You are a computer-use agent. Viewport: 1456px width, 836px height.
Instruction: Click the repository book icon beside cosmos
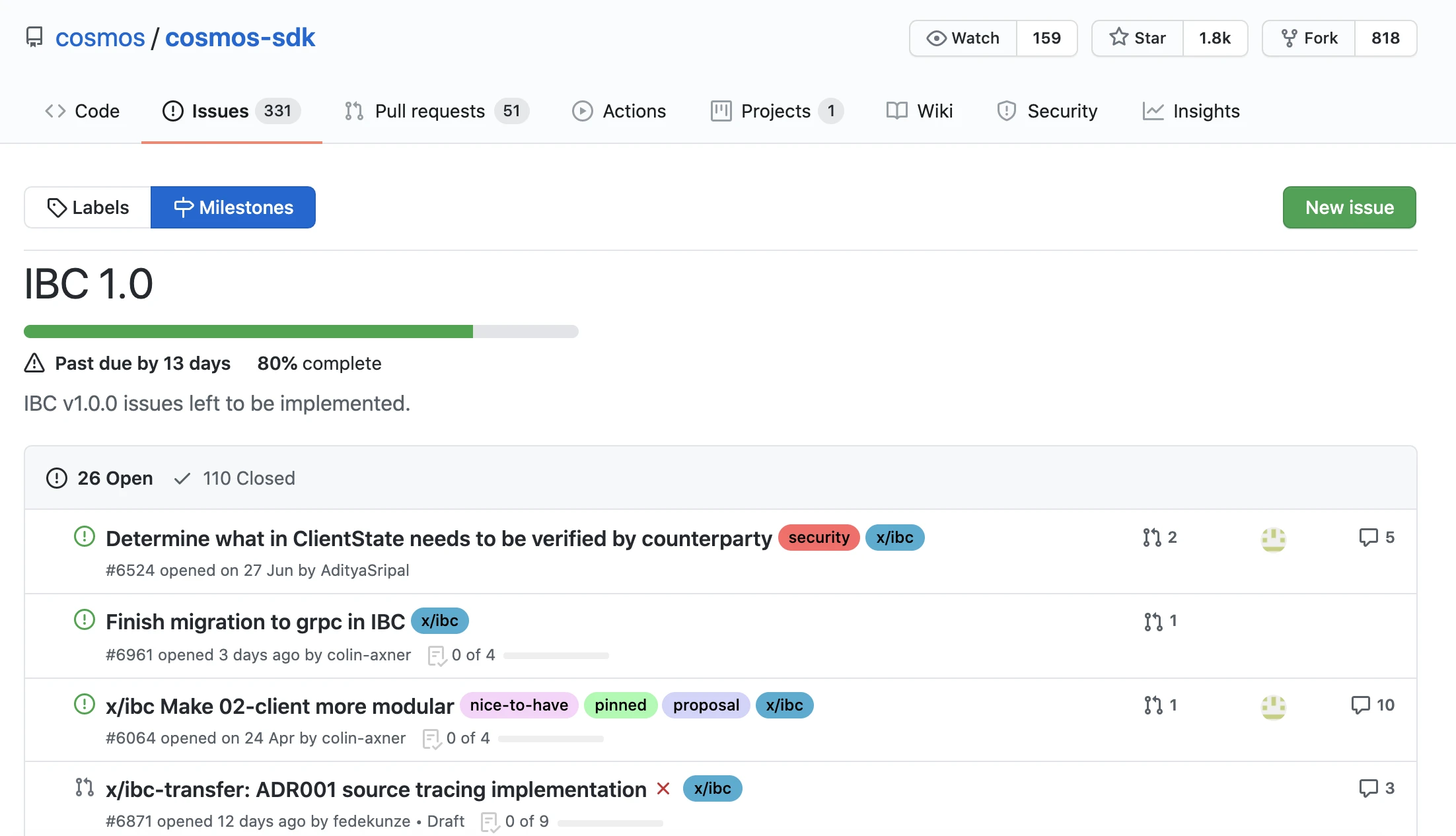click(34, 37)
